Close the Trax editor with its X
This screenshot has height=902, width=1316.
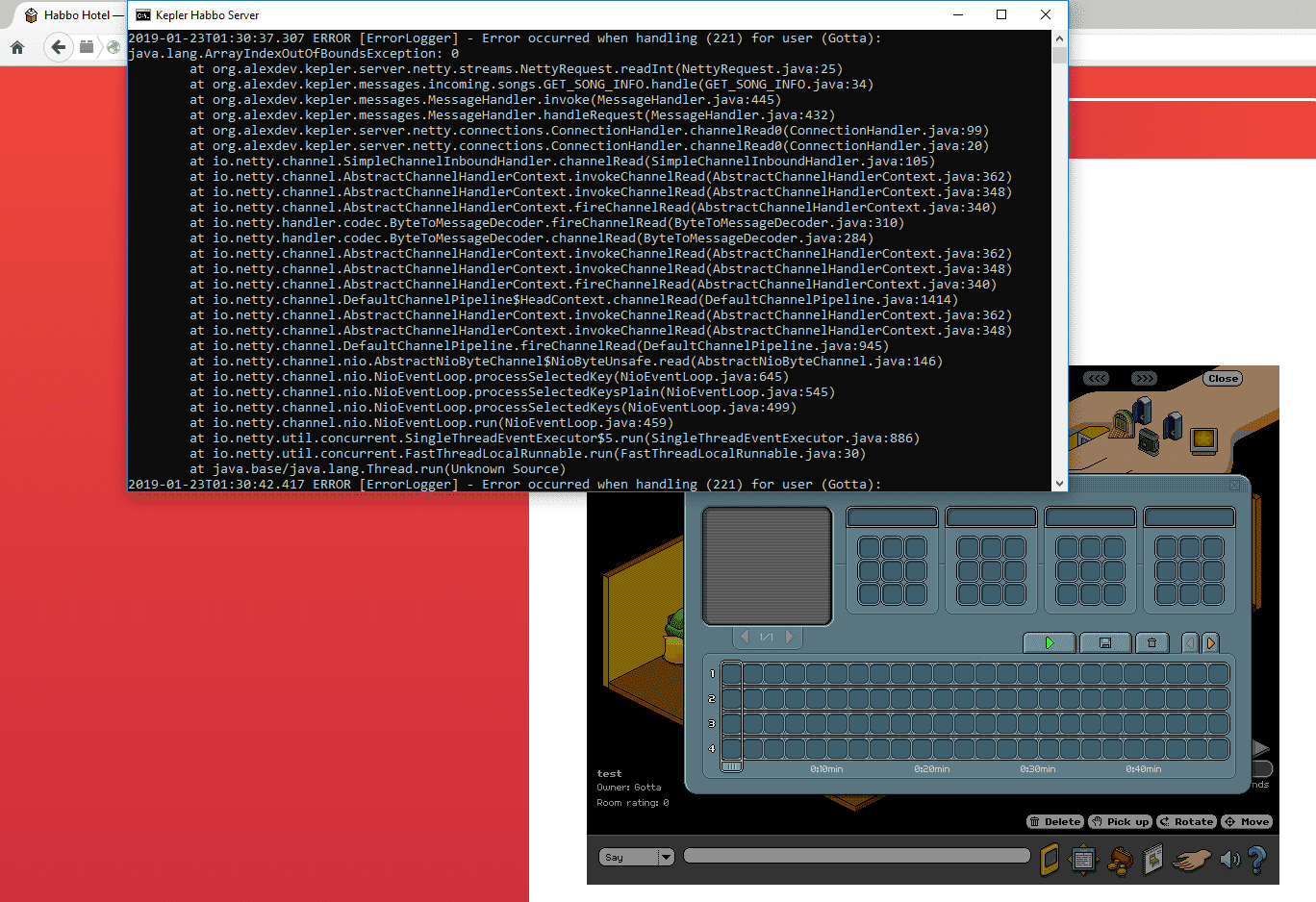tap(1235, 486)
